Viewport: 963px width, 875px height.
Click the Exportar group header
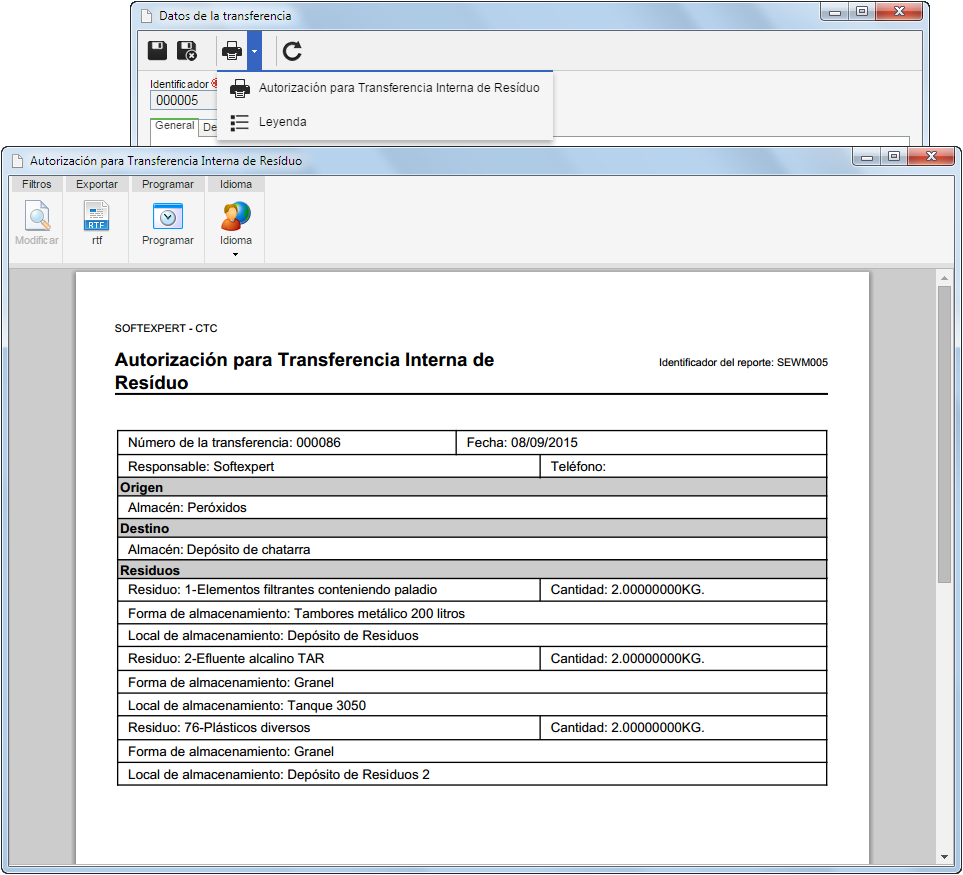click(x=96, y=184)
